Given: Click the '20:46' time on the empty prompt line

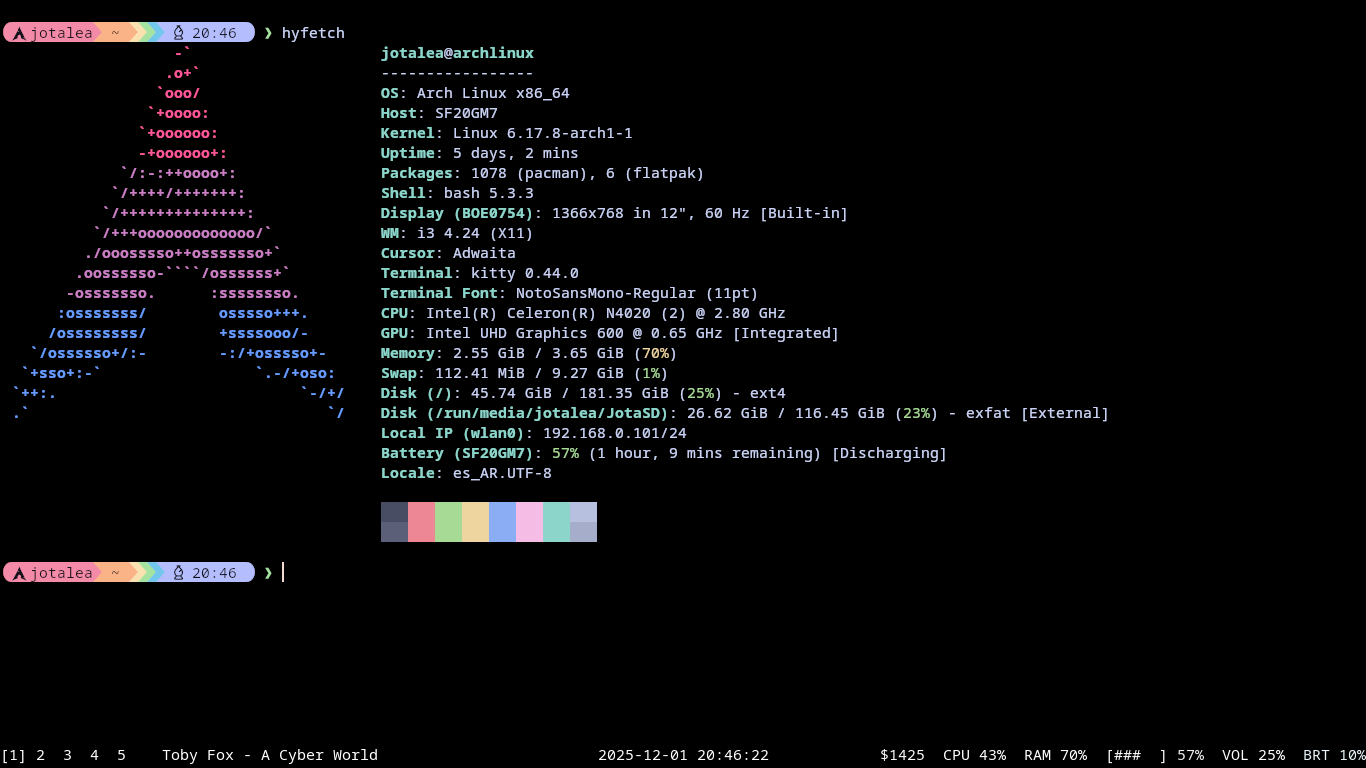Looking at the screenshot, I should (x=214, y=573).
